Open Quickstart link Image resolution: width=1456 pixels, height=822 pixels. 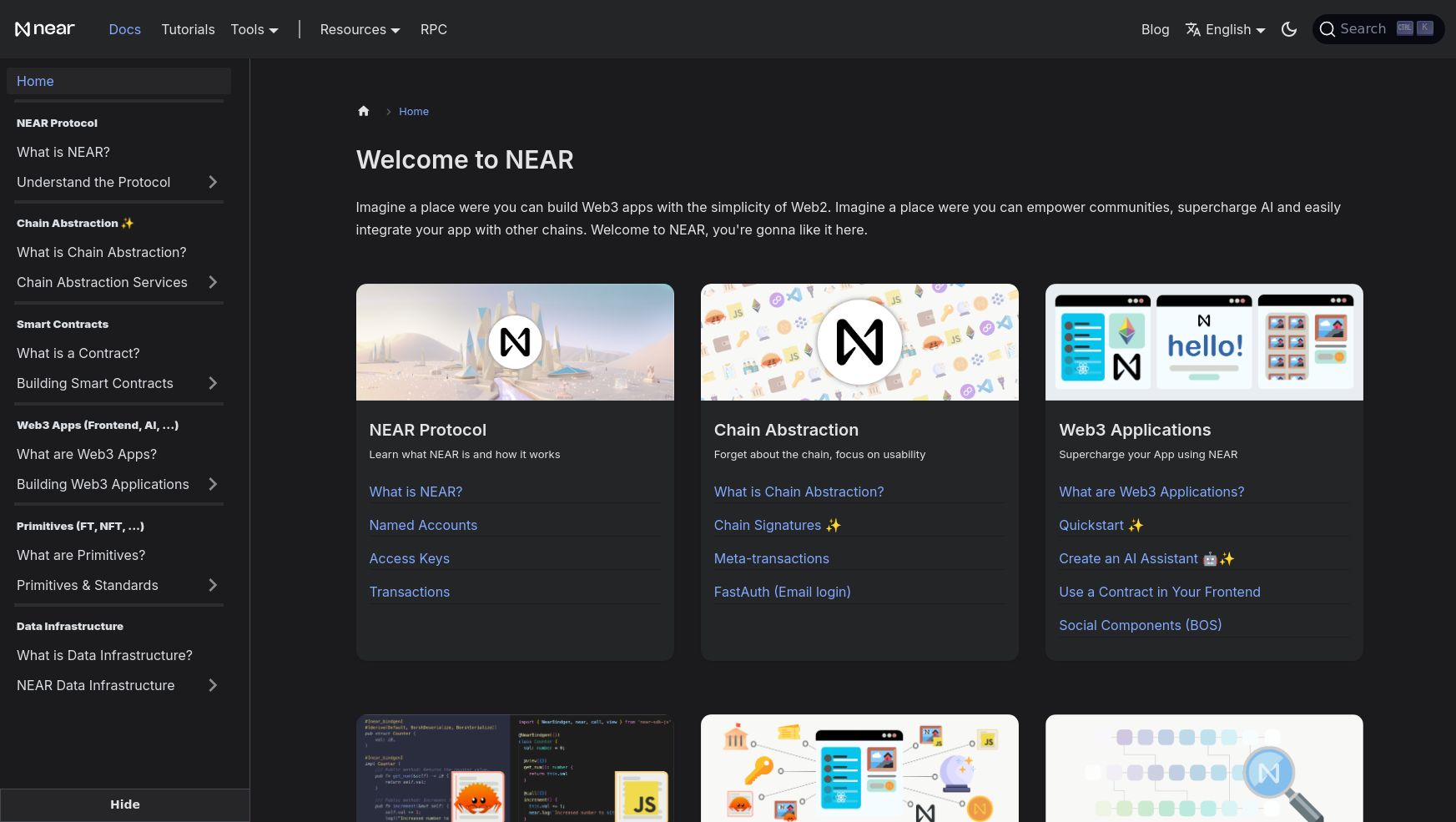click(x=1101, y=525)
